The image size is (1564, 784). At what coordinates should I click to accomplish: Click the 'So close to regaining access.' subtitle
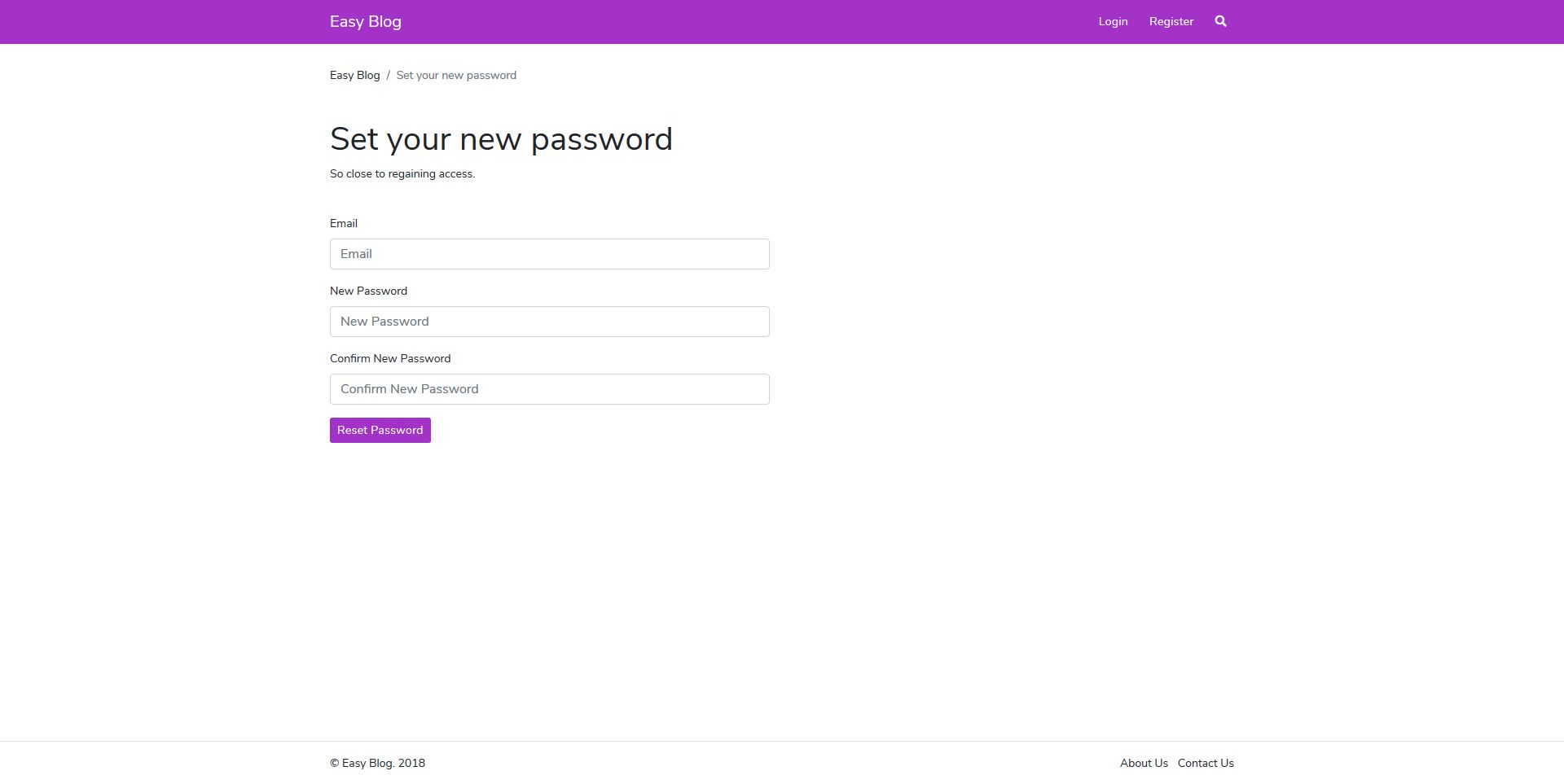[402, 174]
